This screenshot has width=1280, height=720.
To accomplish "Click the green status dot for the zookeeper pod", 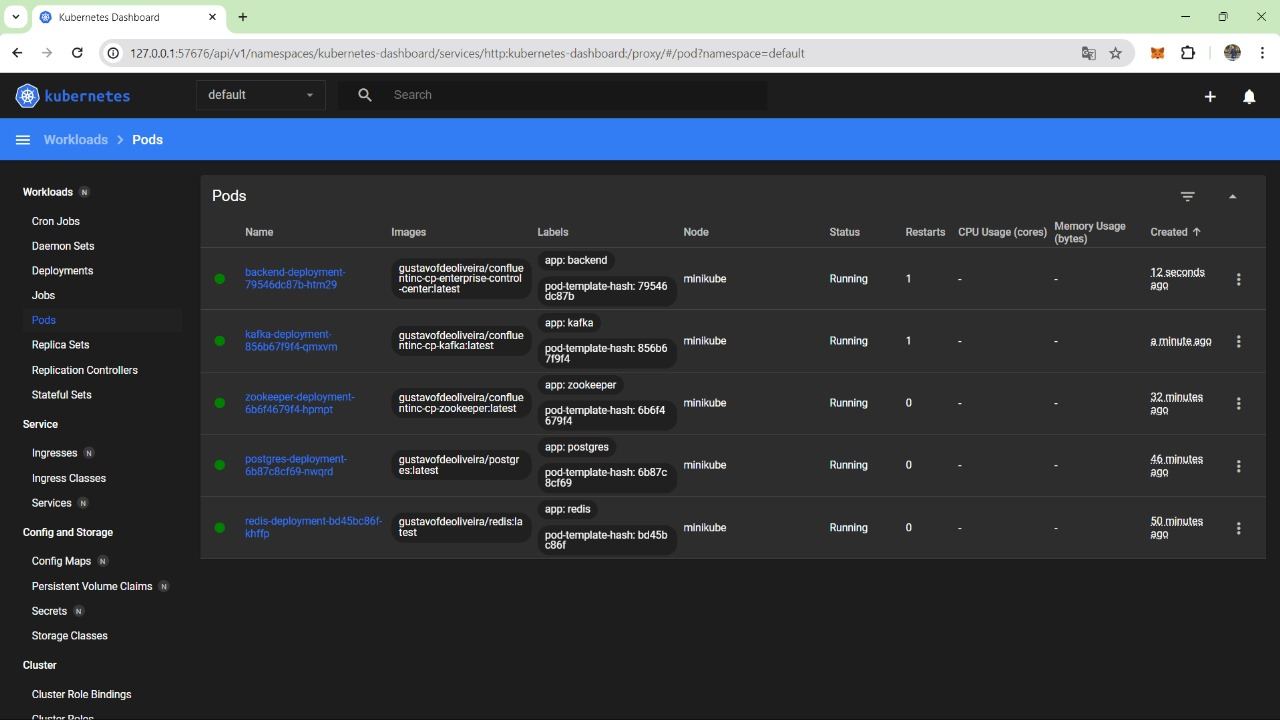I will point(220,403).
